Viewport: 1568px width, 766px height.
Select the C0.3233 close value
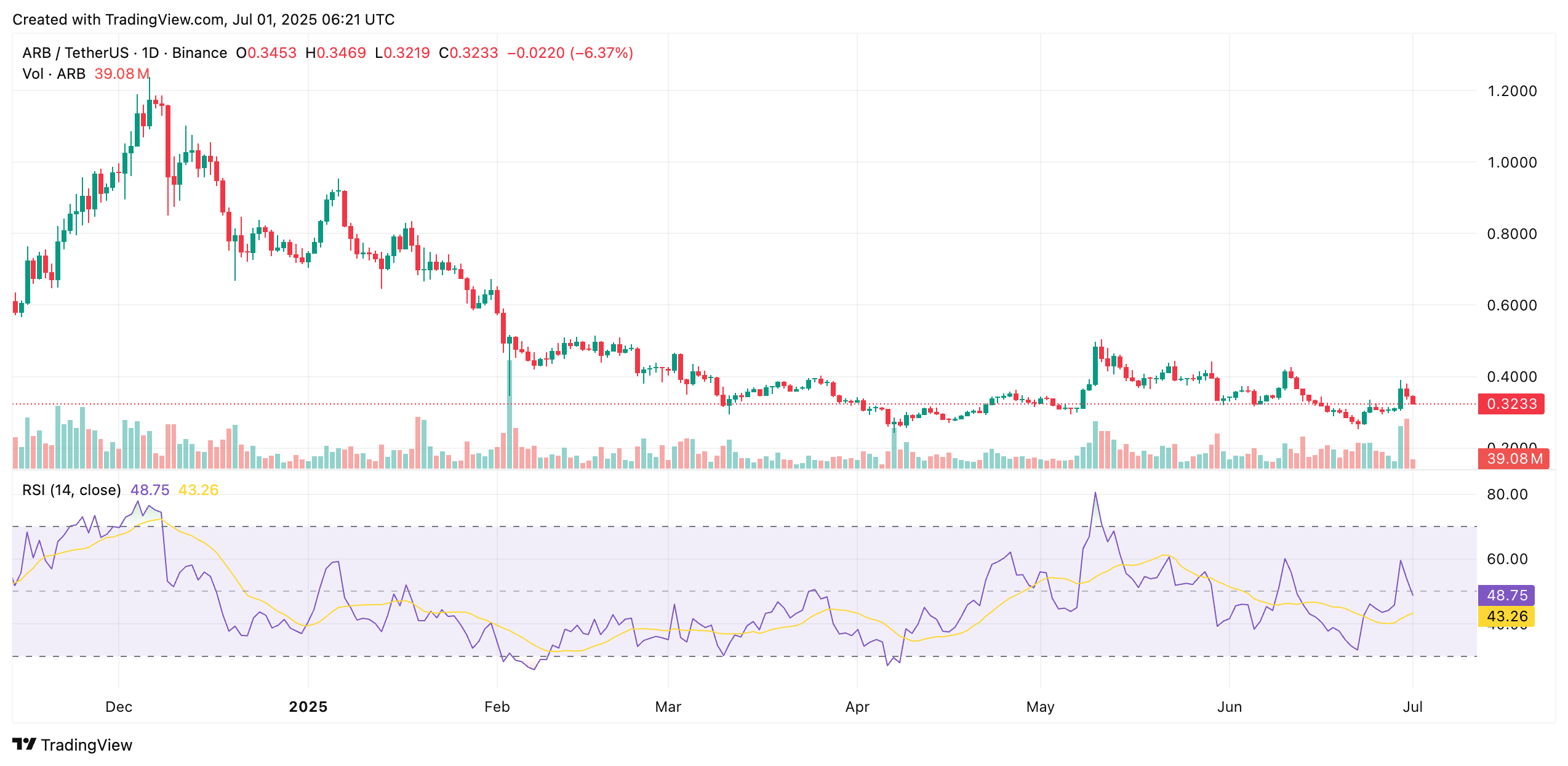(x=469, y=52)
